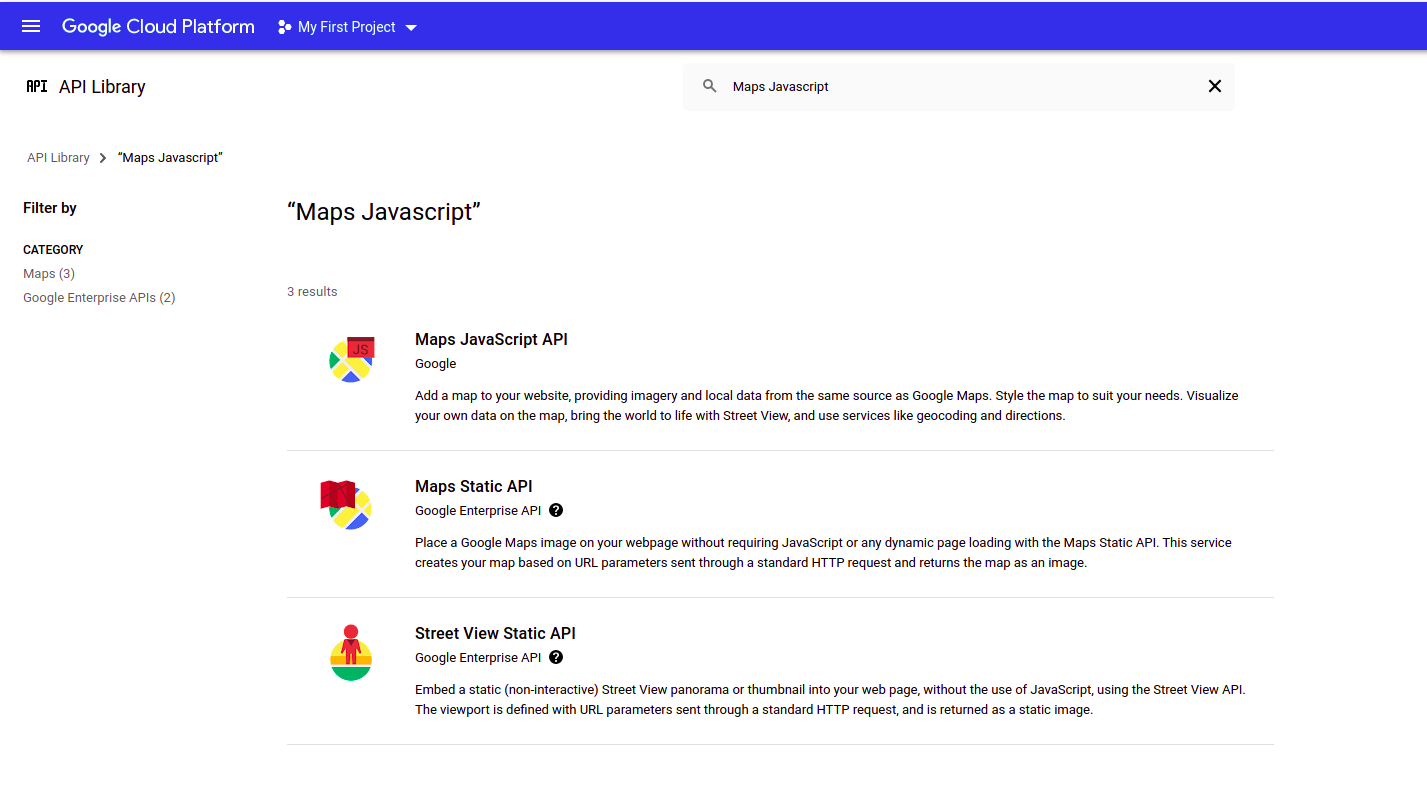Select "Maps Javascript" breadcrumb entry
Image resolution: width=1427 pixels, height=804 pixels.
coord(170,158)
